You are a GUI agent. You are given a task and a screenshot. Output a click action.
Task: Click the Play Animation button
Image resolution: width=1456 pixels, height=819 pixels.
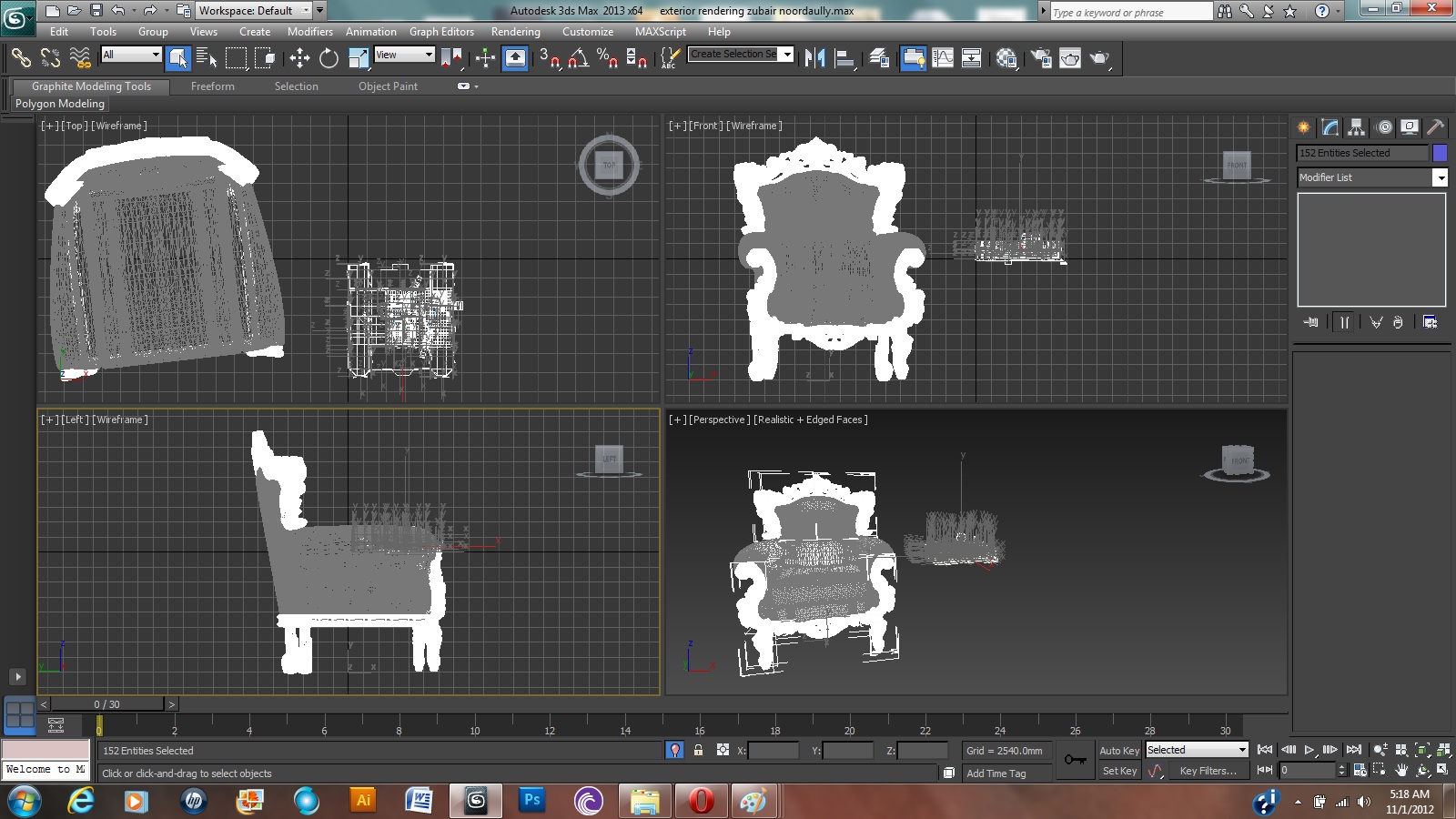click(1309, 750)
